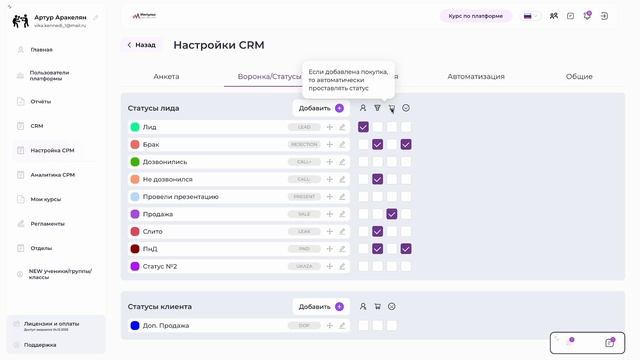Click the cart purchase icon in lead statuses header
This screenshot has height=360, width=640.
392,108
